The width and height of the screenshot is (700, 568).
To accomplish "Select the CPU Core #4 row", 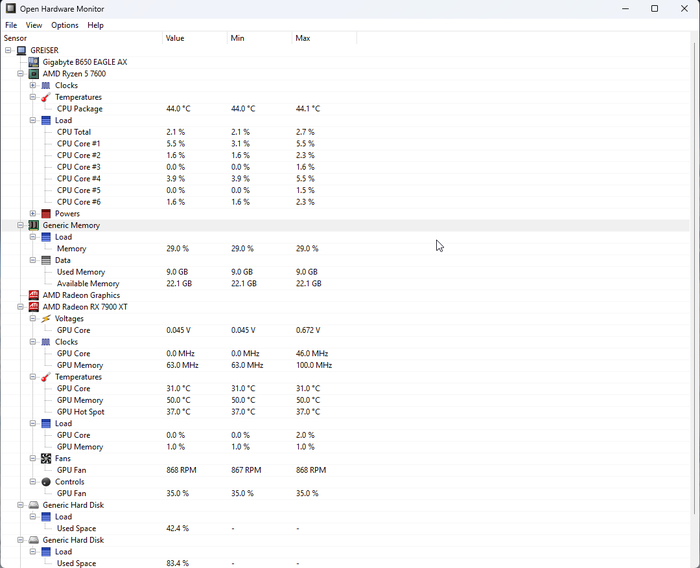I will [x=346, y=179].
